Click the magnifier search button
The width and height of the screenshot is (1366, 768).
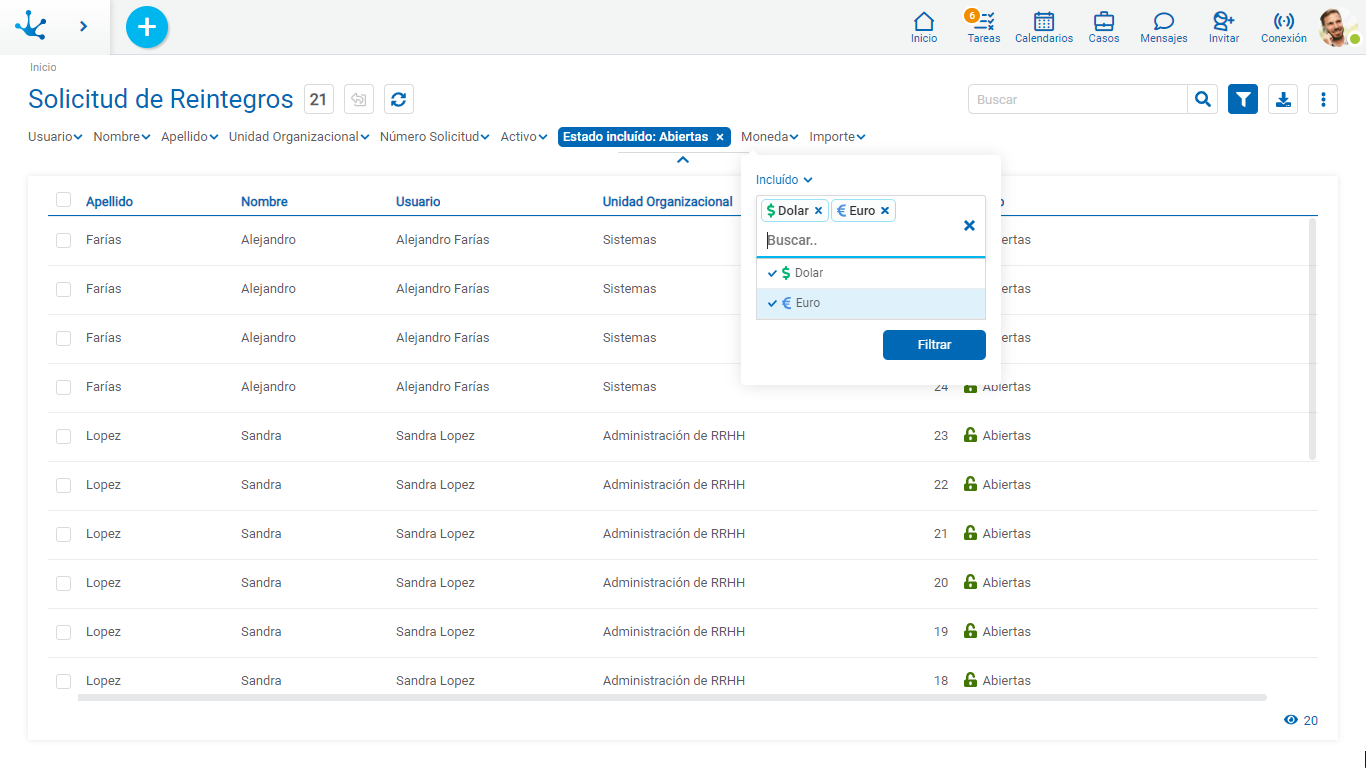click(1203, 99)
